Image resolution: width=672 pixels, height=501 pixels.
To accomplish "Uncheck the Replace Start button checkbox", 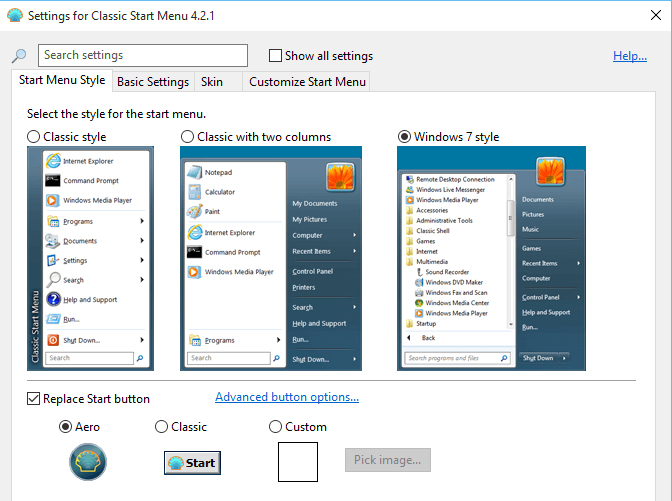I will (34, 399).
